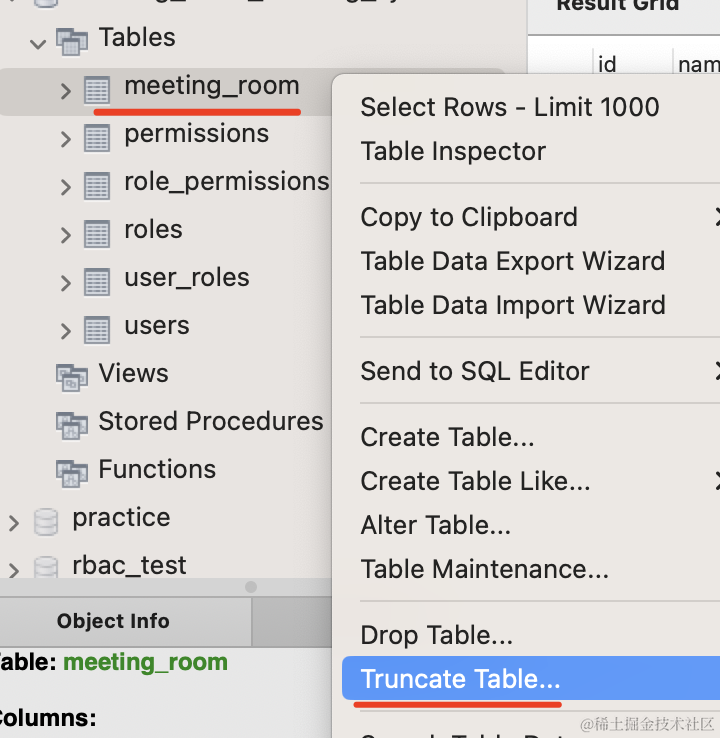The height and width of the screenshot is (738, 720).
Task: Click the Views folder icon
Action: point(71,377)
